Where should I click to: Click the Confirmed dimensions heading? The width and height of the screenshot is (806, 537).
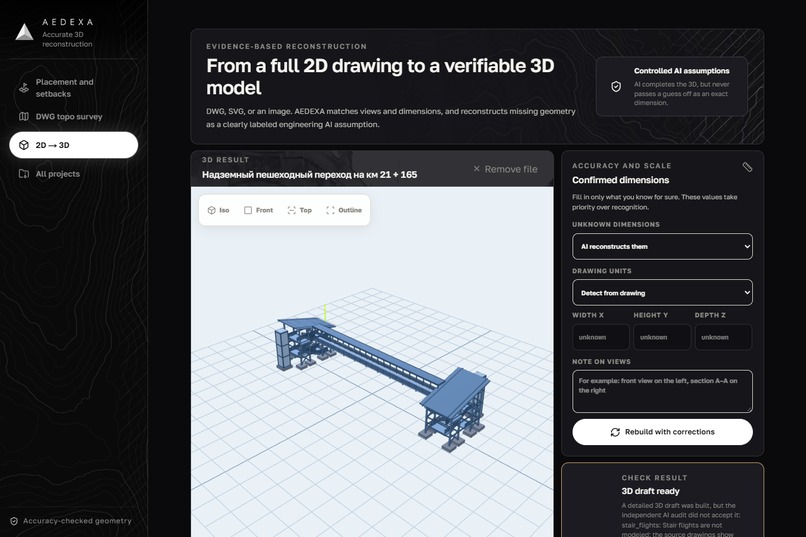(620, 180)
